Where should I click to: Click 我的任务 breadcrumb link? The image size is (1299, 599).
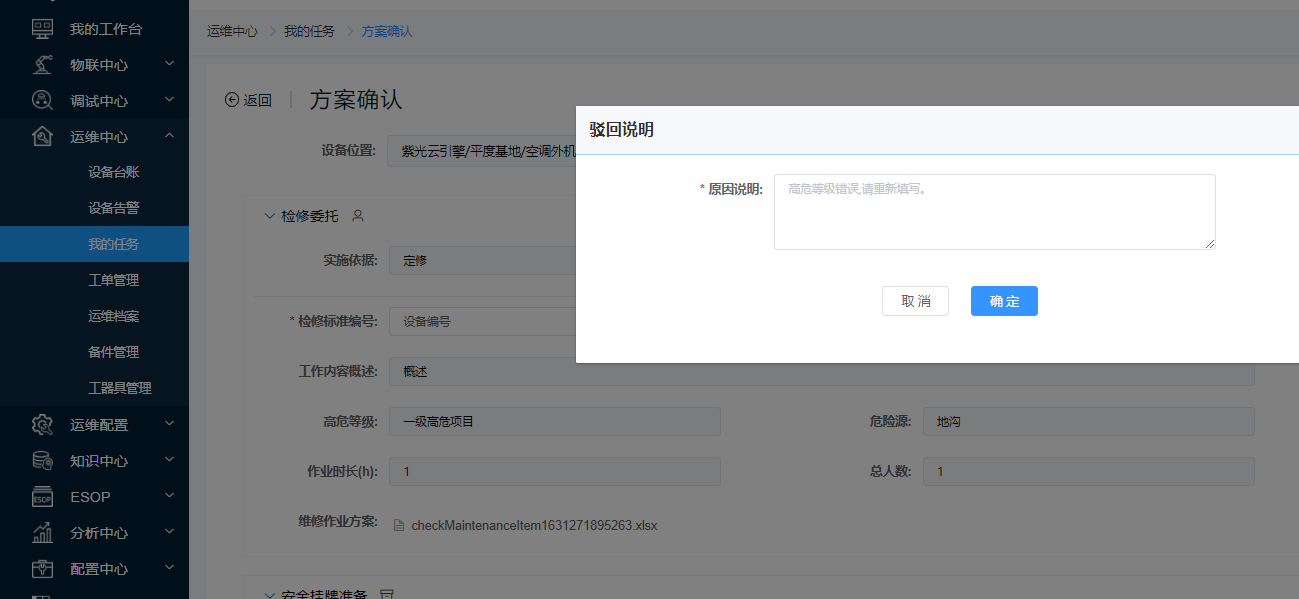pos(309,31)
